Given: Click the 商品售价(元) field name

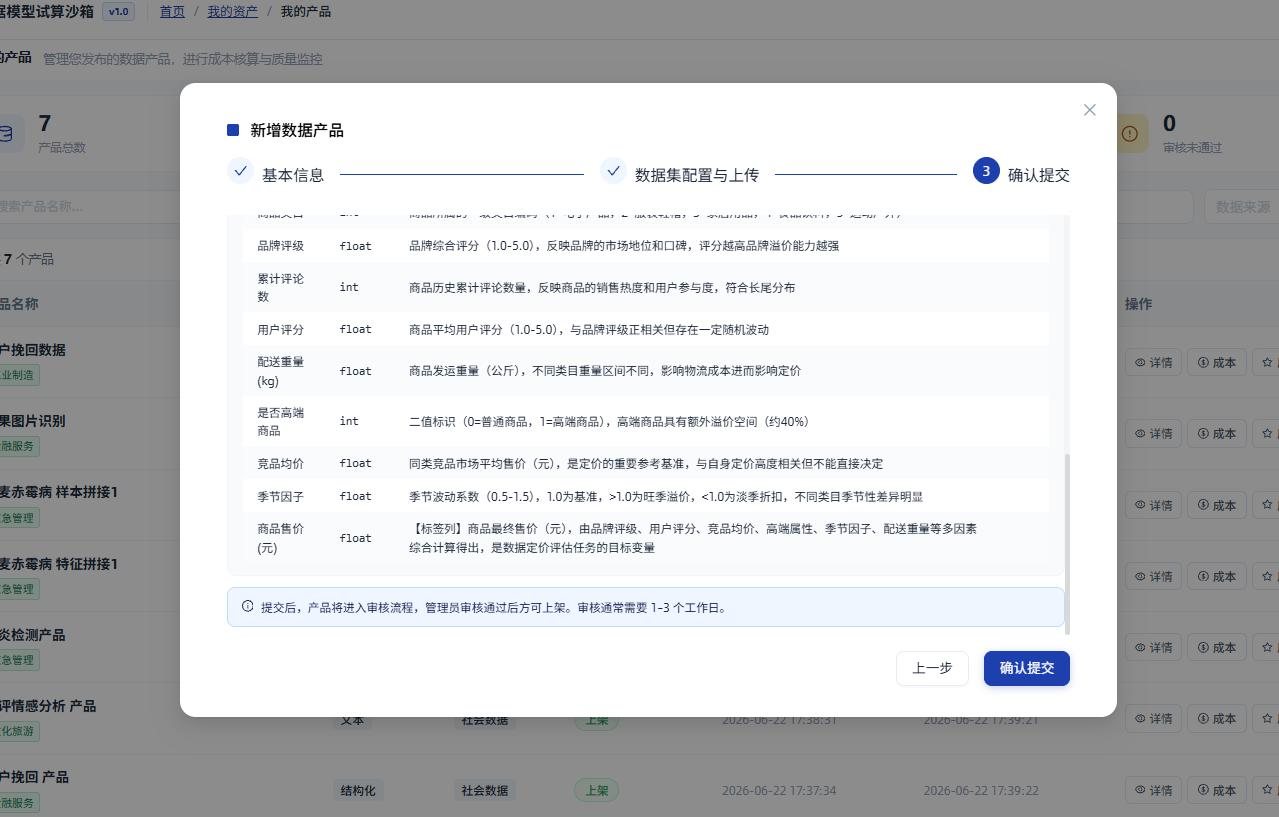Looking at the screenshot, I should (x=281, y=538).
